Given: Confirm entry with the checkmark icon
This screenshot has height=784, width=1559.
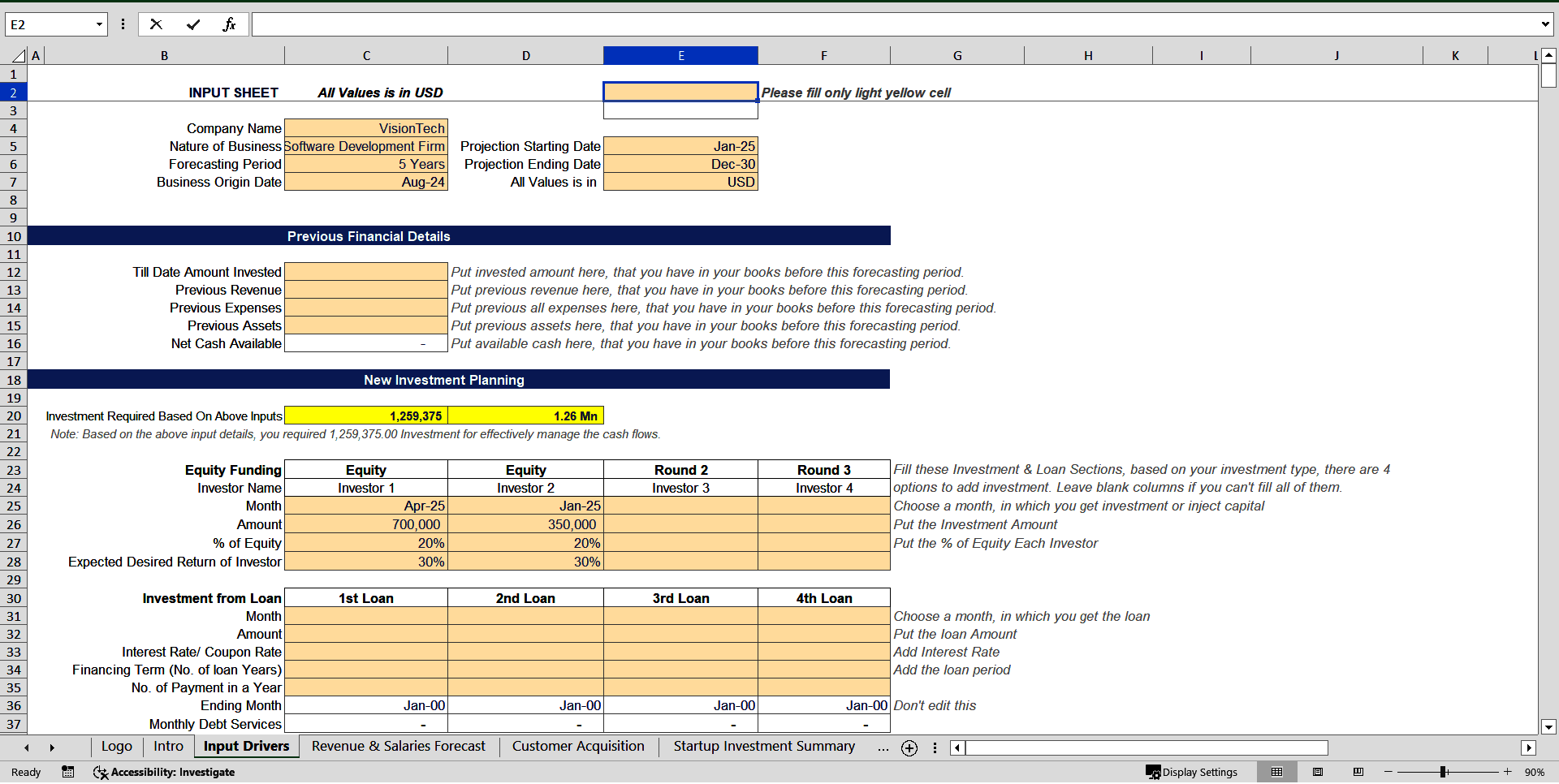Looking at the screenshot, I should tap(193, 24).
